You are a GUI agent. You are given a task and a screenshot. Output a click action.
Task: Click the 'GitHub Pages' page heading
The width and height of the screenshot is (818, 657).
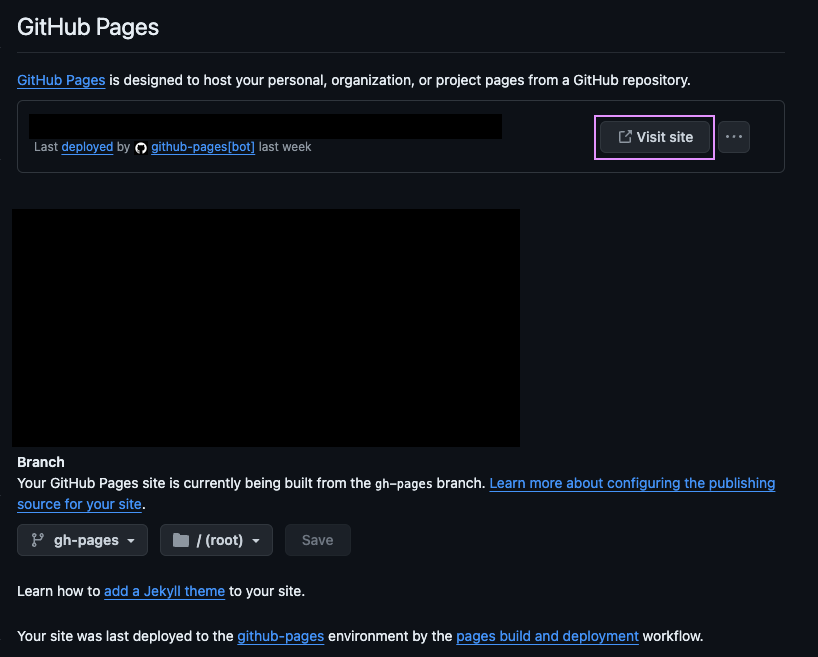(88, 27)
